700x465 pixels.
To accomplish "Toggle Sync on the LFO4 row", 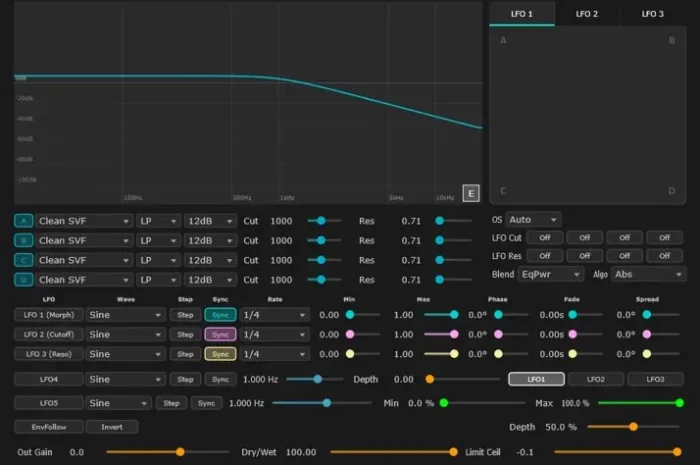I will pyautogui.click(x=221, y=379).
